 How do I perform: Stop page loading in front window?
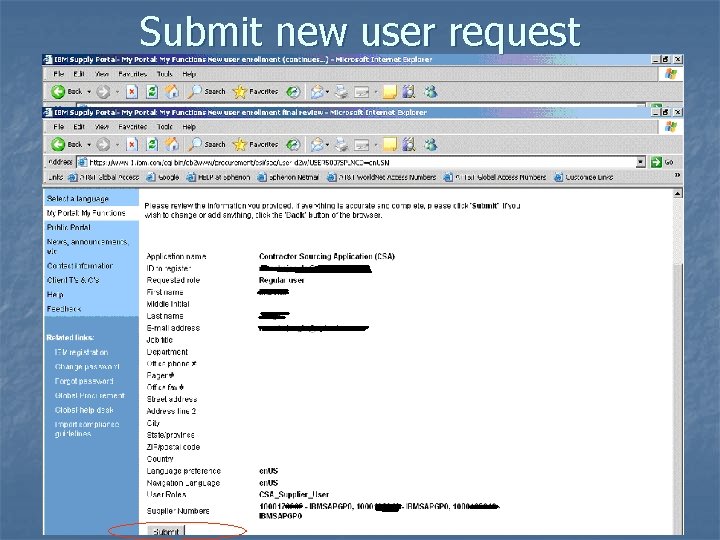point(132,145)
